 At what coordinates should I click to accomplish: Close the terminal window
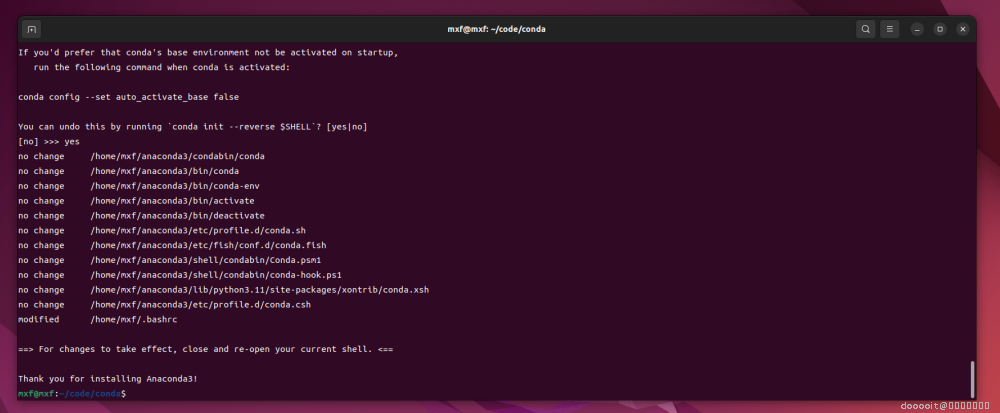(x=962, y=29)
